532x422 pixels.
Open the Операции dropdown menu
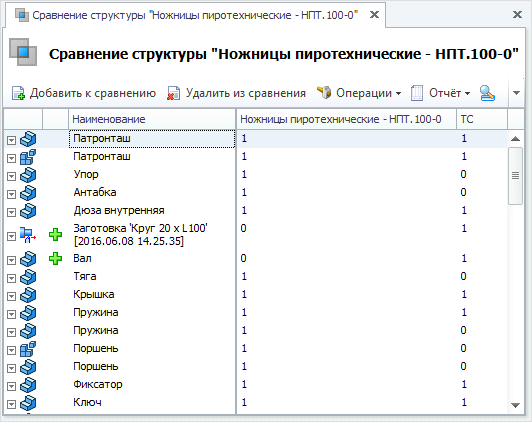359,93
